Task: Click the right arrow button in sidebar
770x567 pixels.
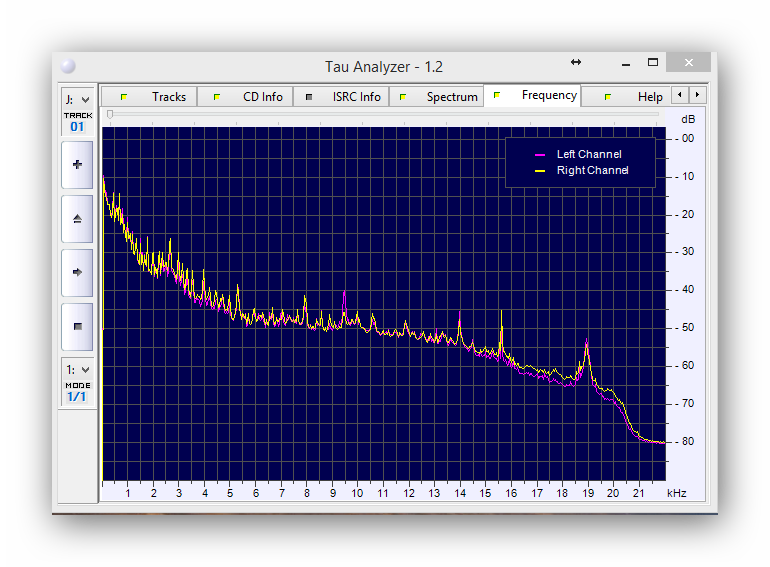Action: (x=77, y=272)
